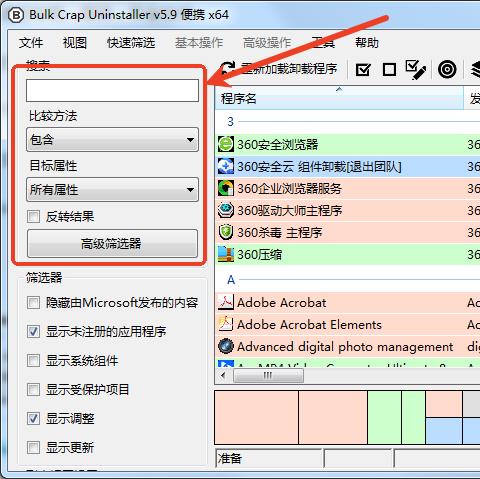Select all with the checked box icon
Image resolution: width=480 pixels, height=479 pixels.
coord(363,70)
